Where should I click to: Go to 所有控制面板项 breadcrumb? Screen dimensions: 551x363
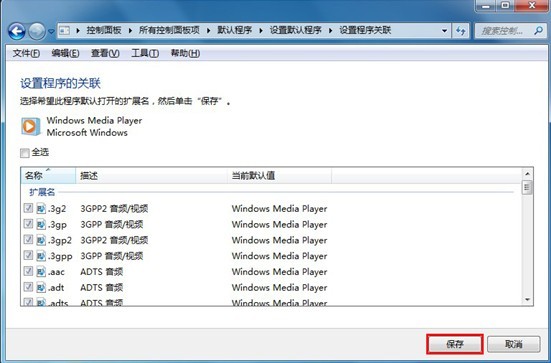pyautogui.click(x=169, y=30)
